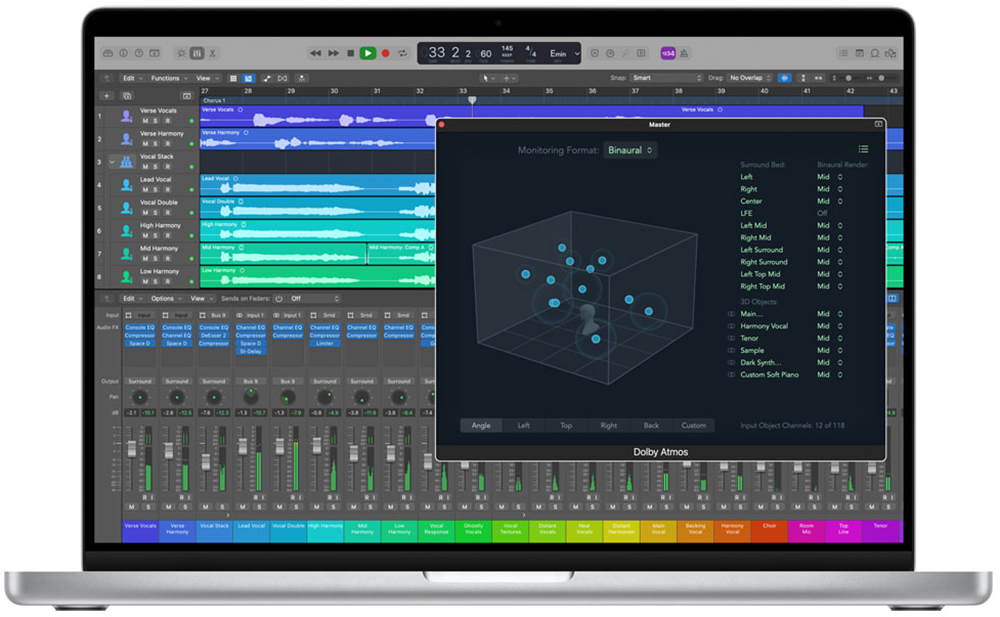
Task: Open the mixer Options menu
Action: 166,299
